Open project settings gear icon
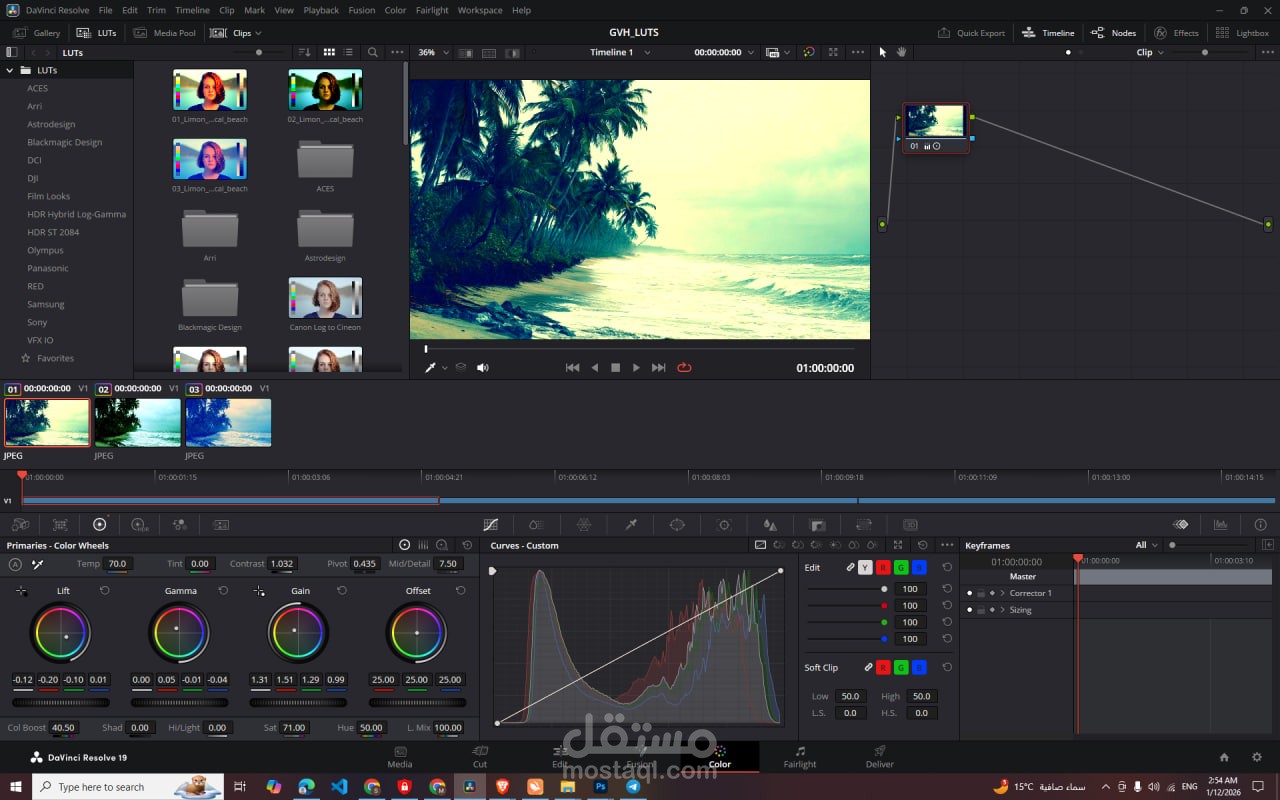1280x800 pixels. [x=1257, y=757]
